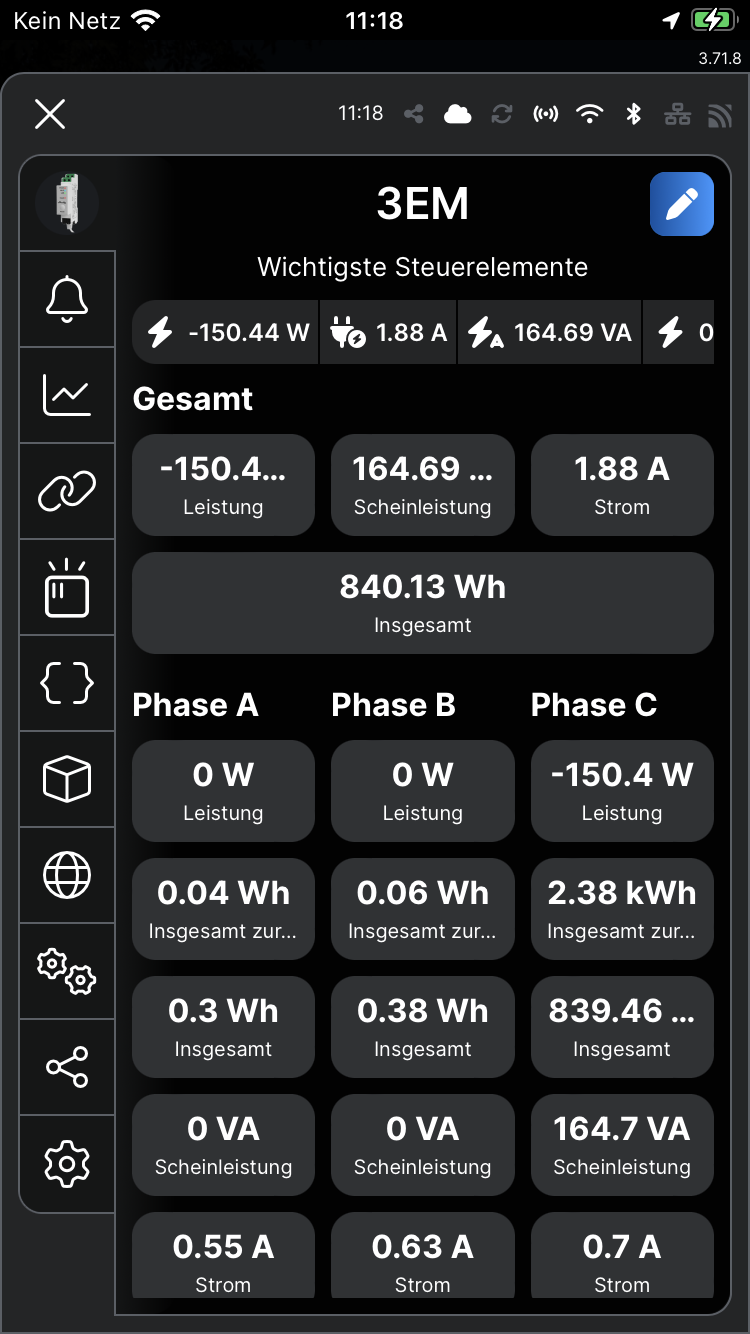
Task: Open the single gear settings tab
Action: click(x=67, y=1164)
